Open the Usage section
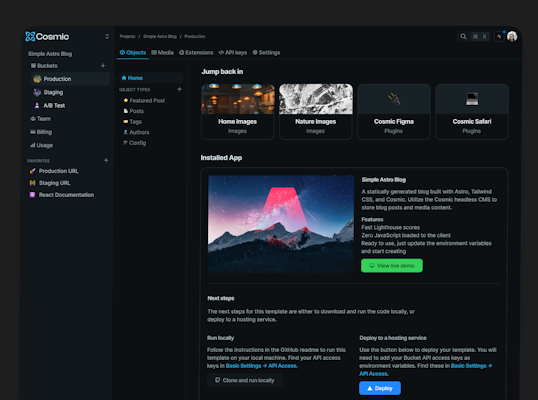This screenshot has height=400, width=538. 42,145
